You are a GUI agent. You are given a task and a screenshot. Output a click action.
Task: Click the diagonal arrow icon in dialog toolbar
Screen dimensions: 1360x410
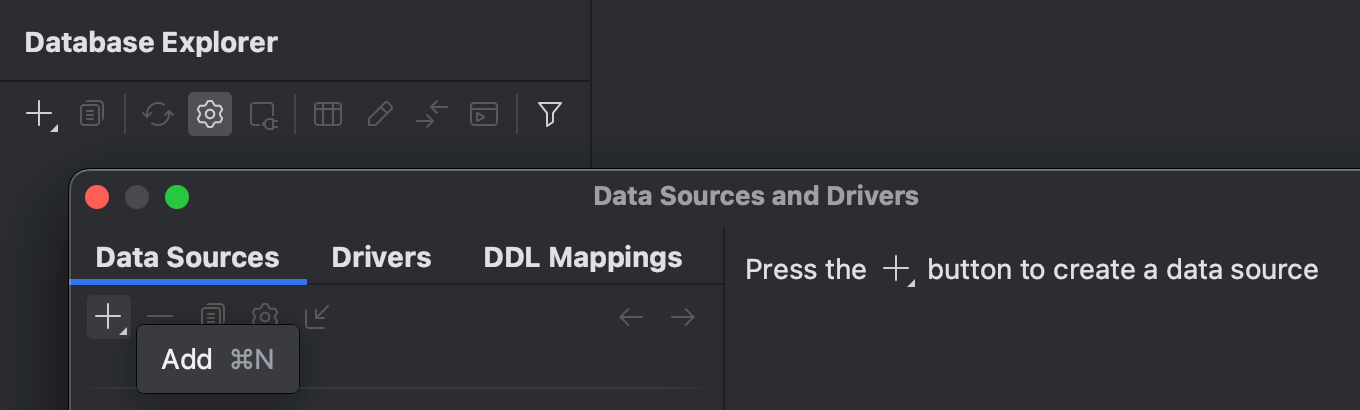[x=317, y=317]
